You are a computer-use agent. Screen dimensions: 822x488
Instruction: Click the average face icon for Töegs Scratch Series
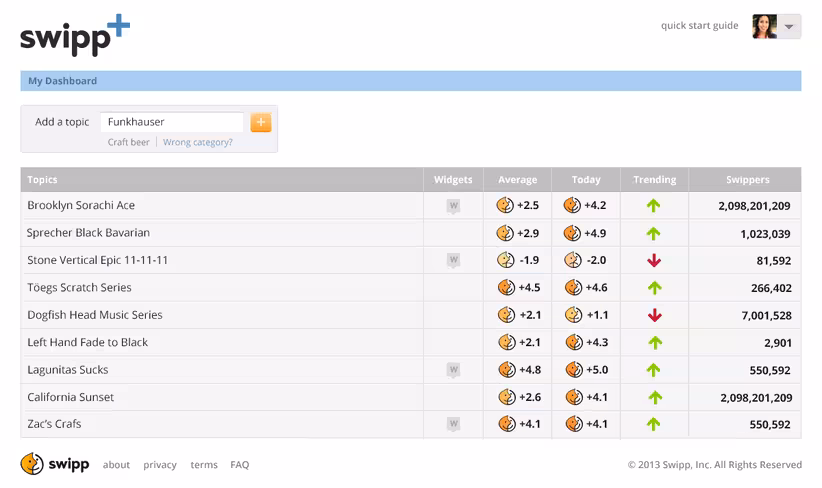506,287
